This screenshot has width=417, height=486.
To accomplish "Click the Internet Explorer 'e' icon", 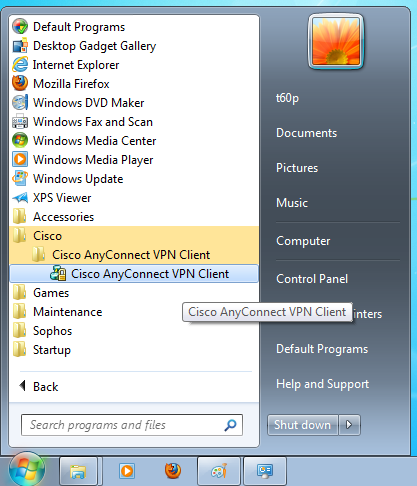I will coord(20,65).
